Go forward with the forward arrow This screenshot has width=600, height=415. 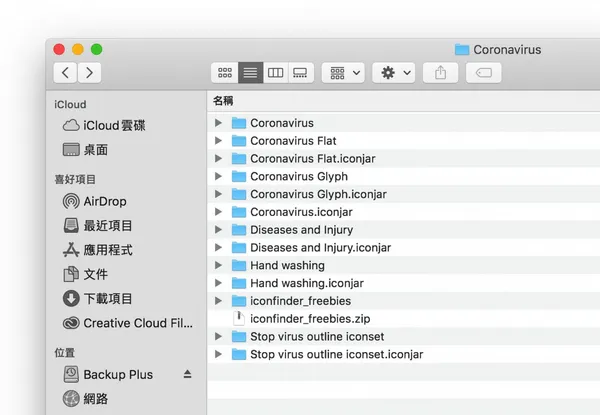(x=90, y=72)
